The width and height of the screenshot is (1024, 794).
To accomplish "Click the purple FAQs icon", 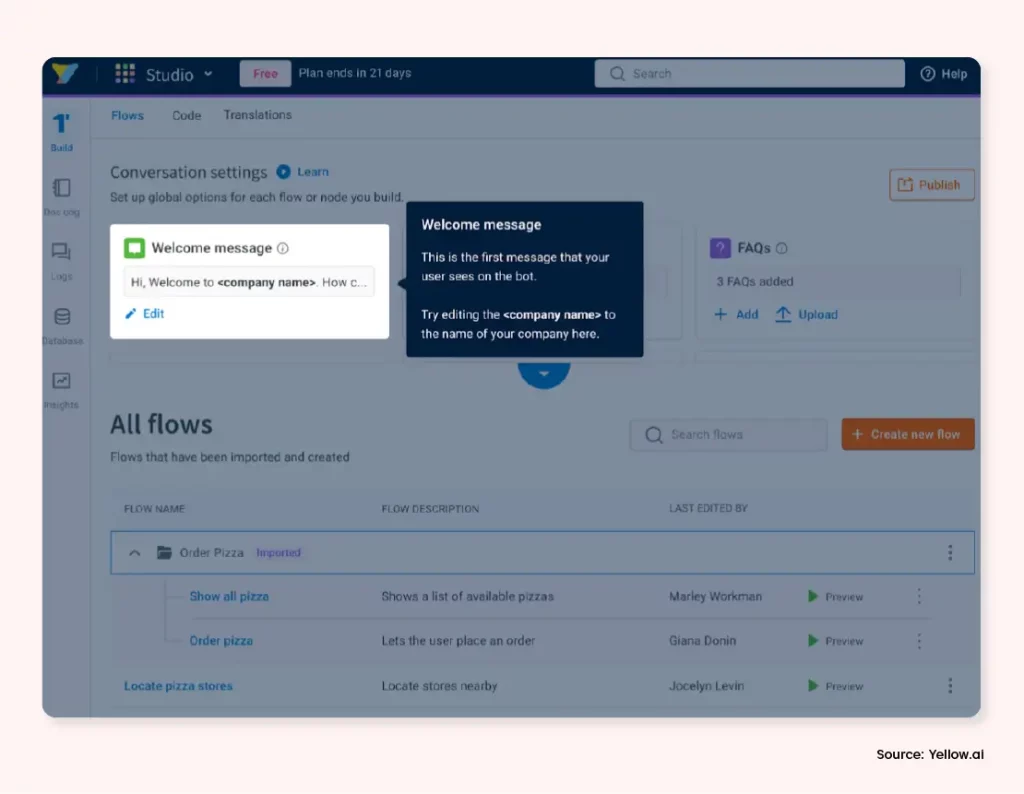I will click(x=720, y=248).
